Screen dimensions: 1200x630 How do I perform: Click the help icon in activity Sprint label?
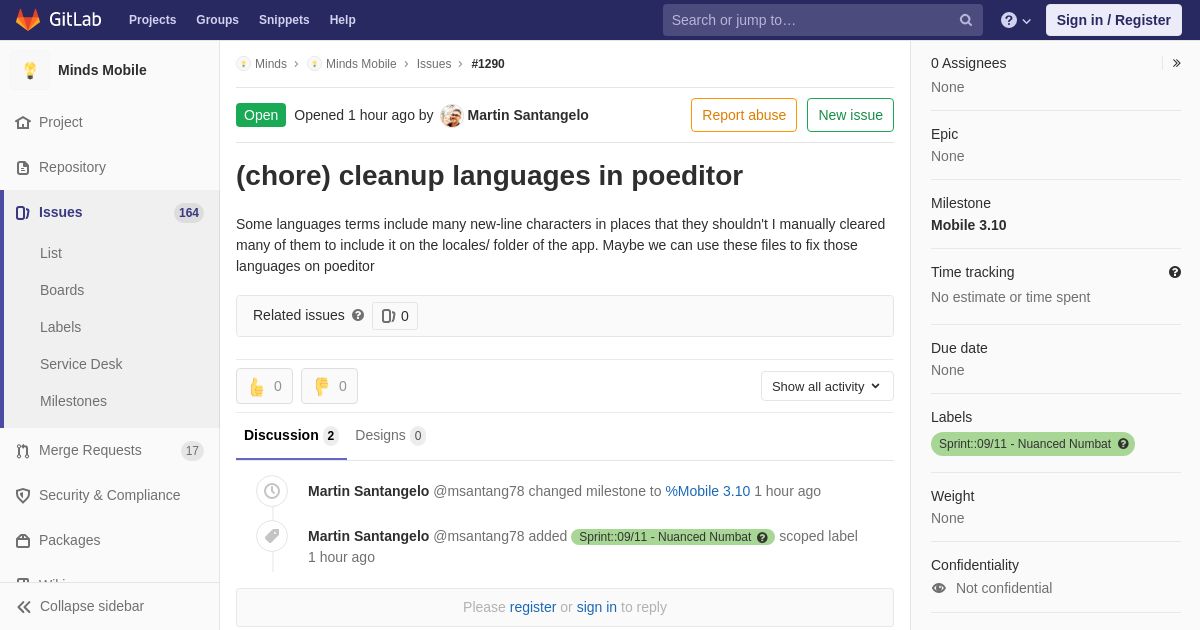coord(762,537)
